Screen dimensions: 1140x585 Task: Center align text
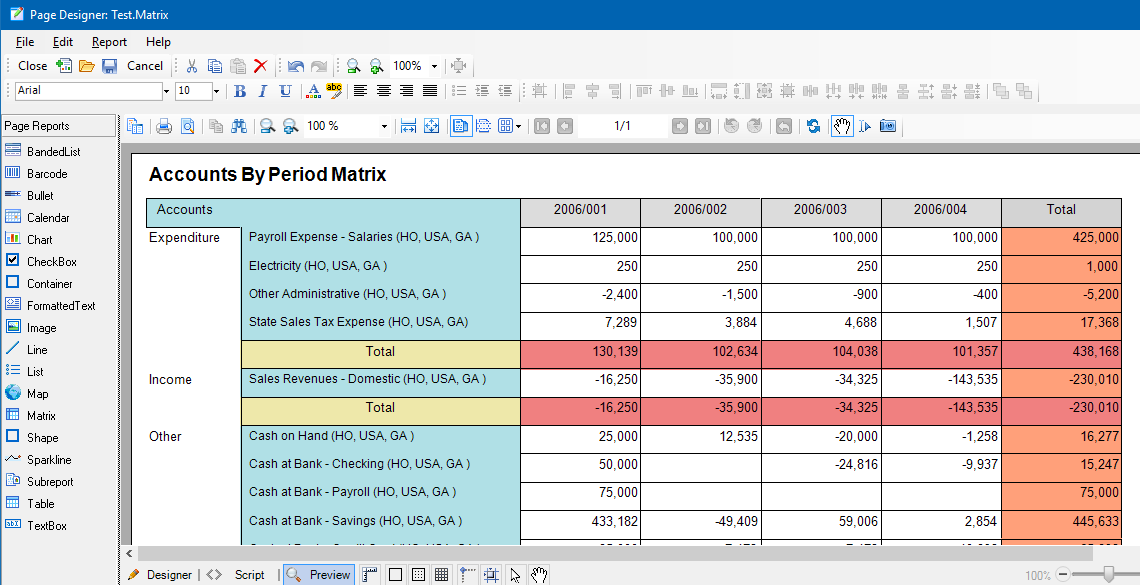click(x=384, y=91)
